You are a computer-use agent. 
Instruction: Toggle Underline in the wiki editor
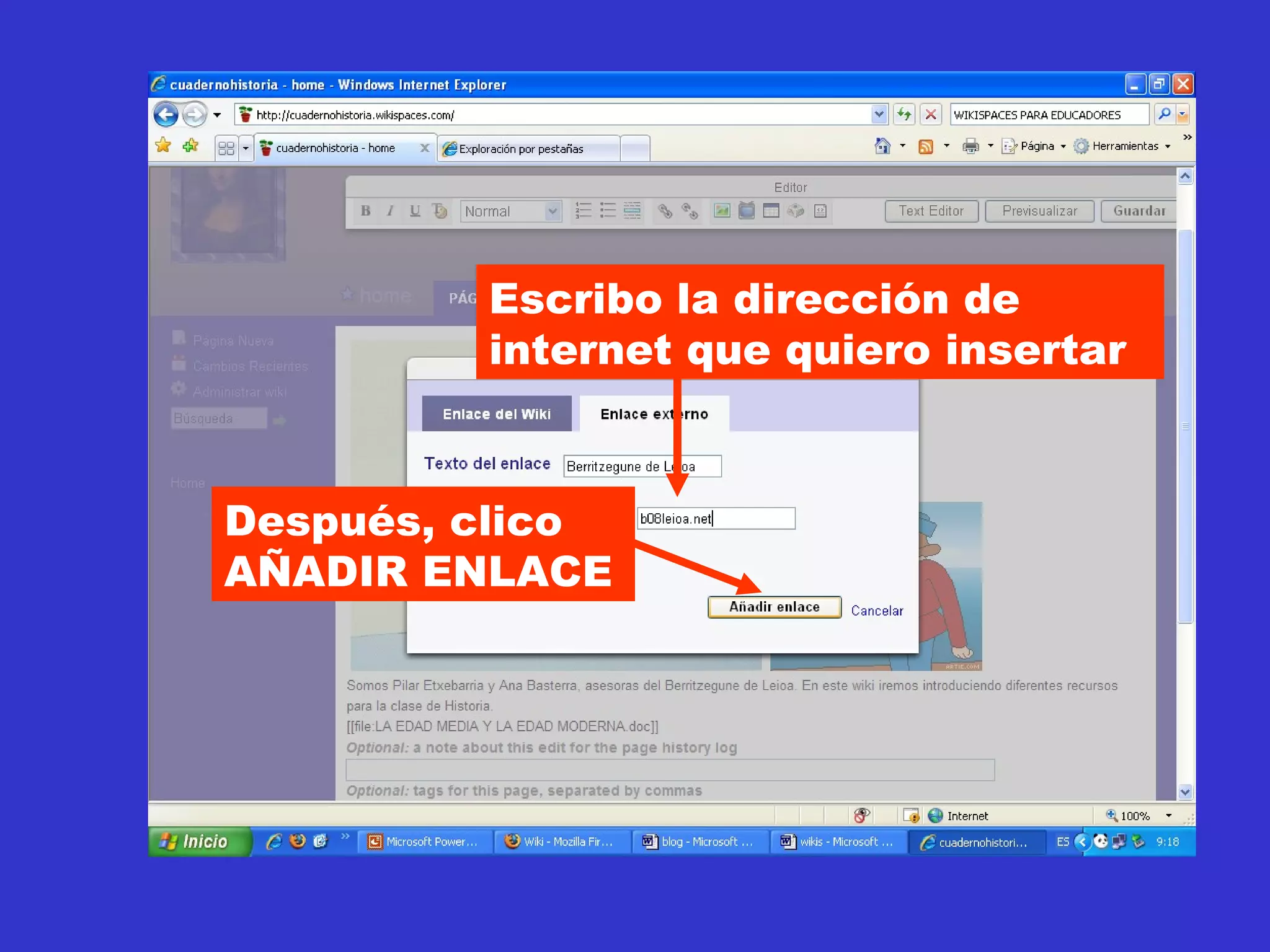[x=415, y=211]
